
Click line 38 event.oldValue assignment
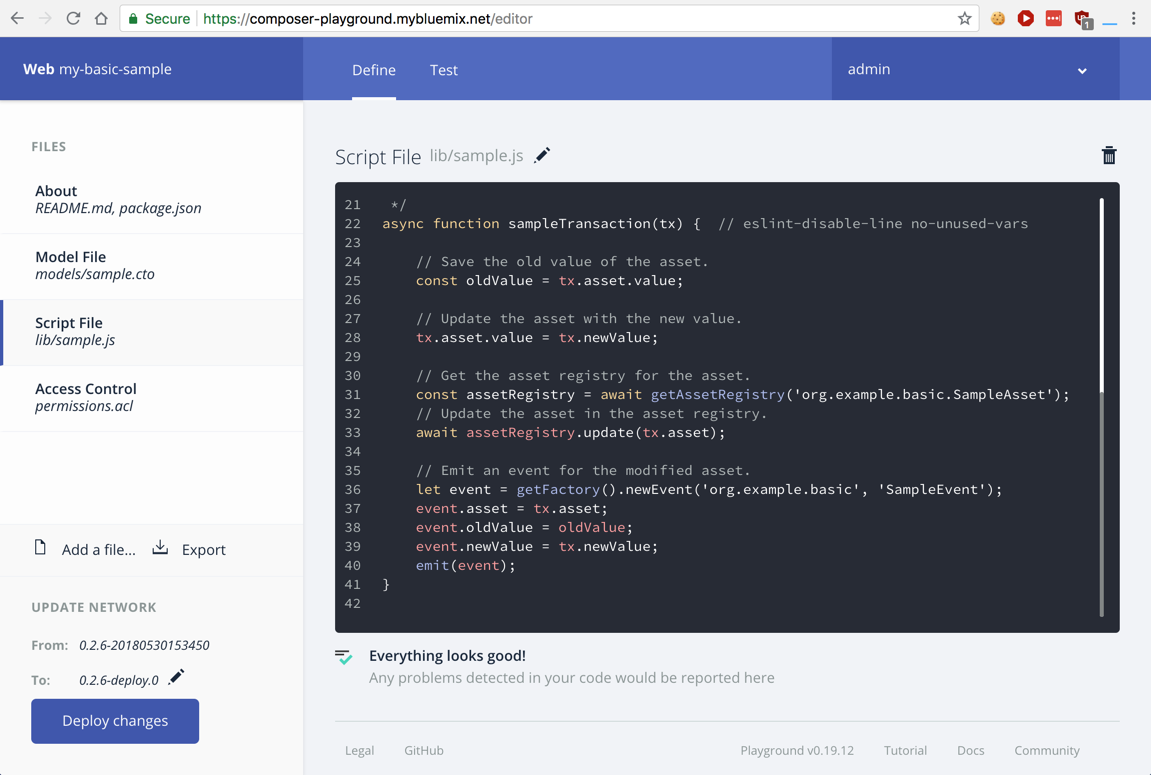pos(524,527)
